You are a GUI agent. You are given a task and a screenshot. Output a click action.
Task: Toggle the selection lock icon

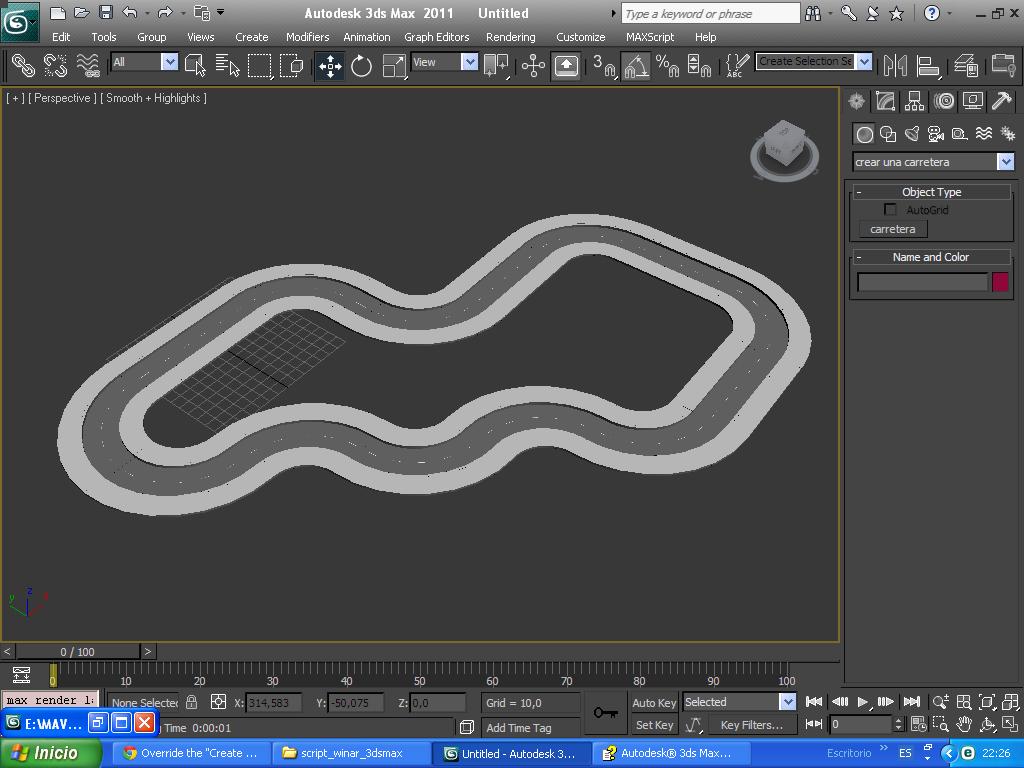192,703
